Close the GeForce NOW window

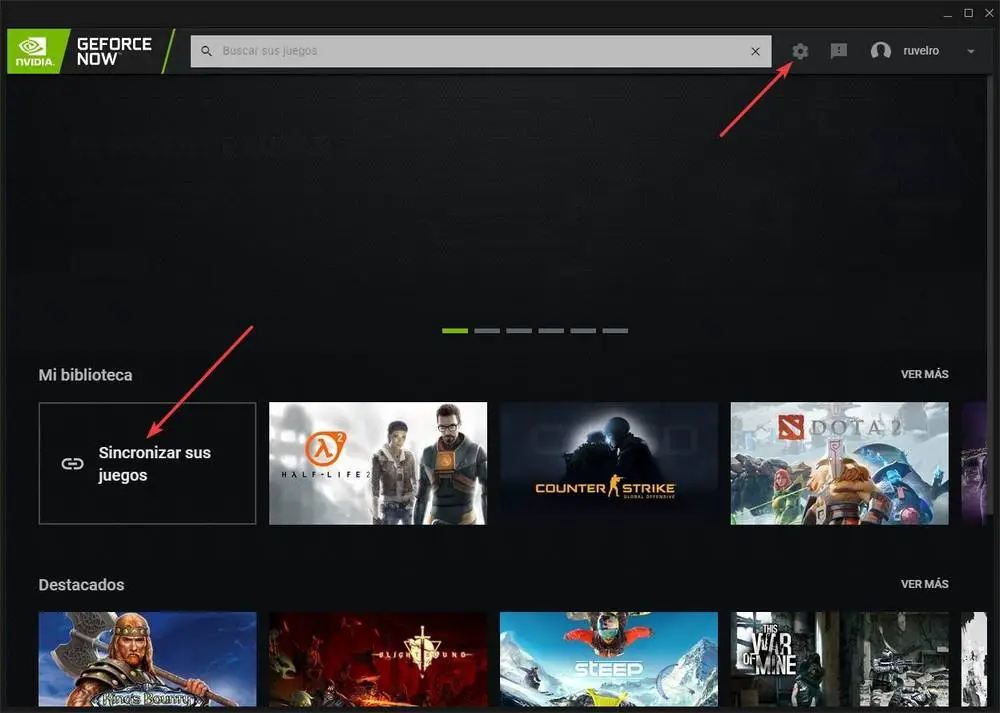coord(989,13)
